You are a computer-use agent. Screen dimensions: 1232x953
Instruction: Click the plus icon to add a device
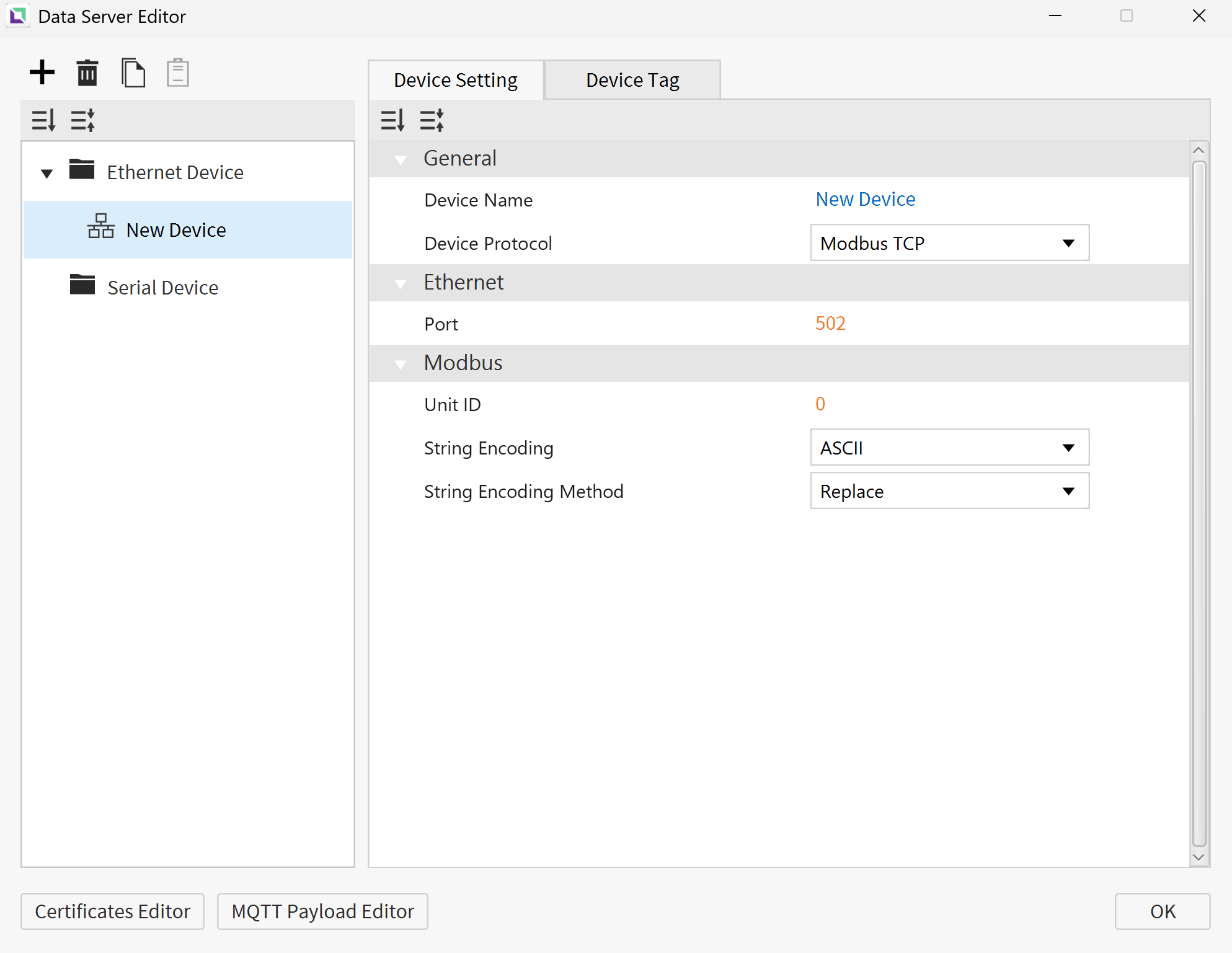[42, 73]
